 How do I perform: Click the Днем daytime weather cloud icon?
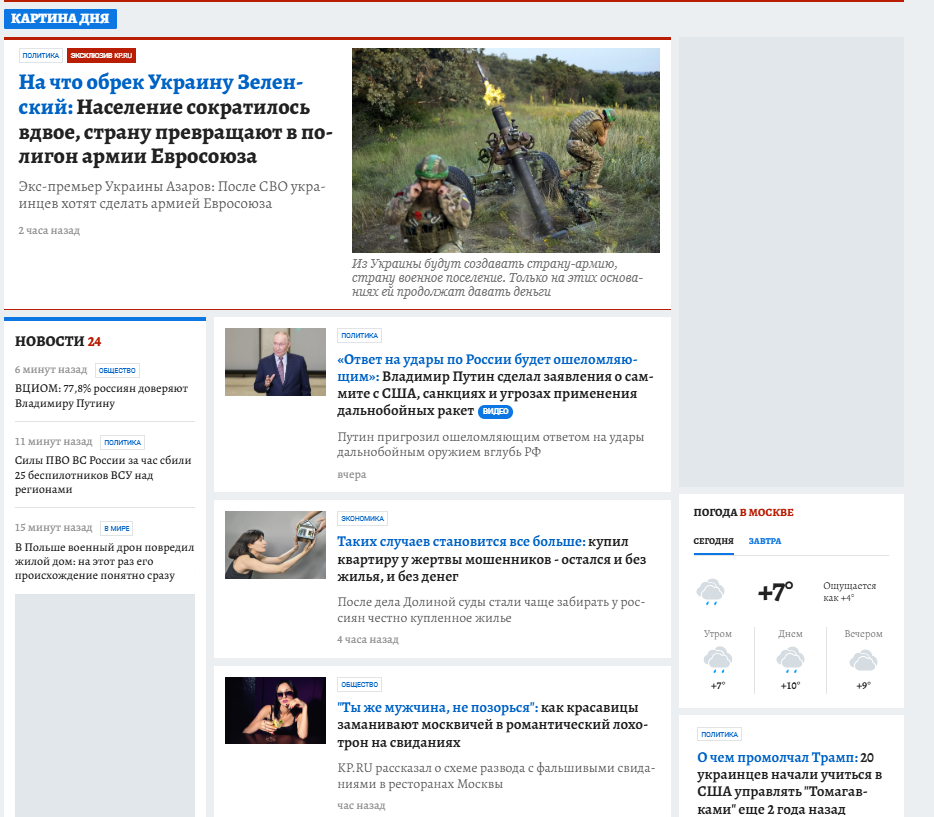coord(790,660)
